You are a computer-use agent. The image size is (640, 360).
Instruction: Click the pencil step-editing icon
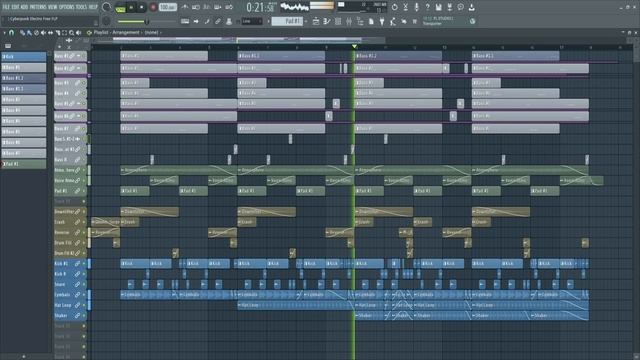click(x=207, y=21)
